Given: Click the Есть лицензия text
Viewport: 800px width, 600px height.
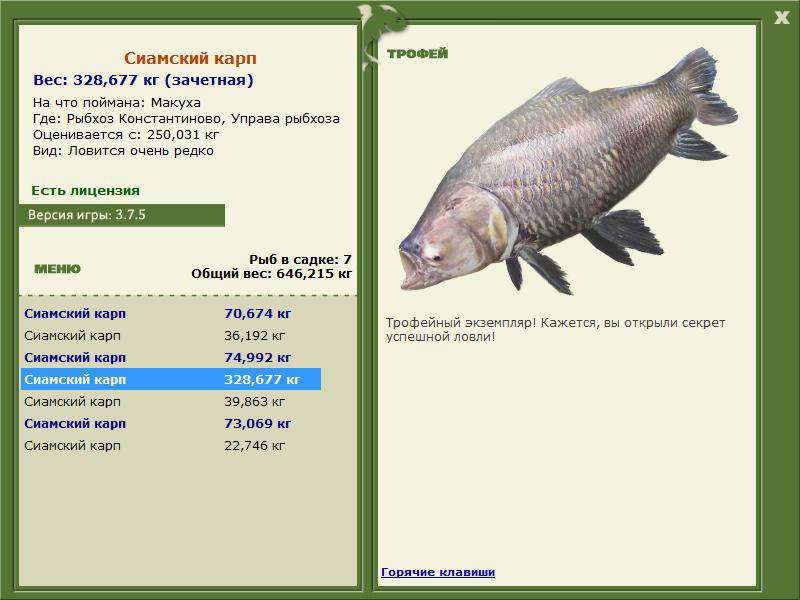Looking at the screenshot, I should coord(85,191).
